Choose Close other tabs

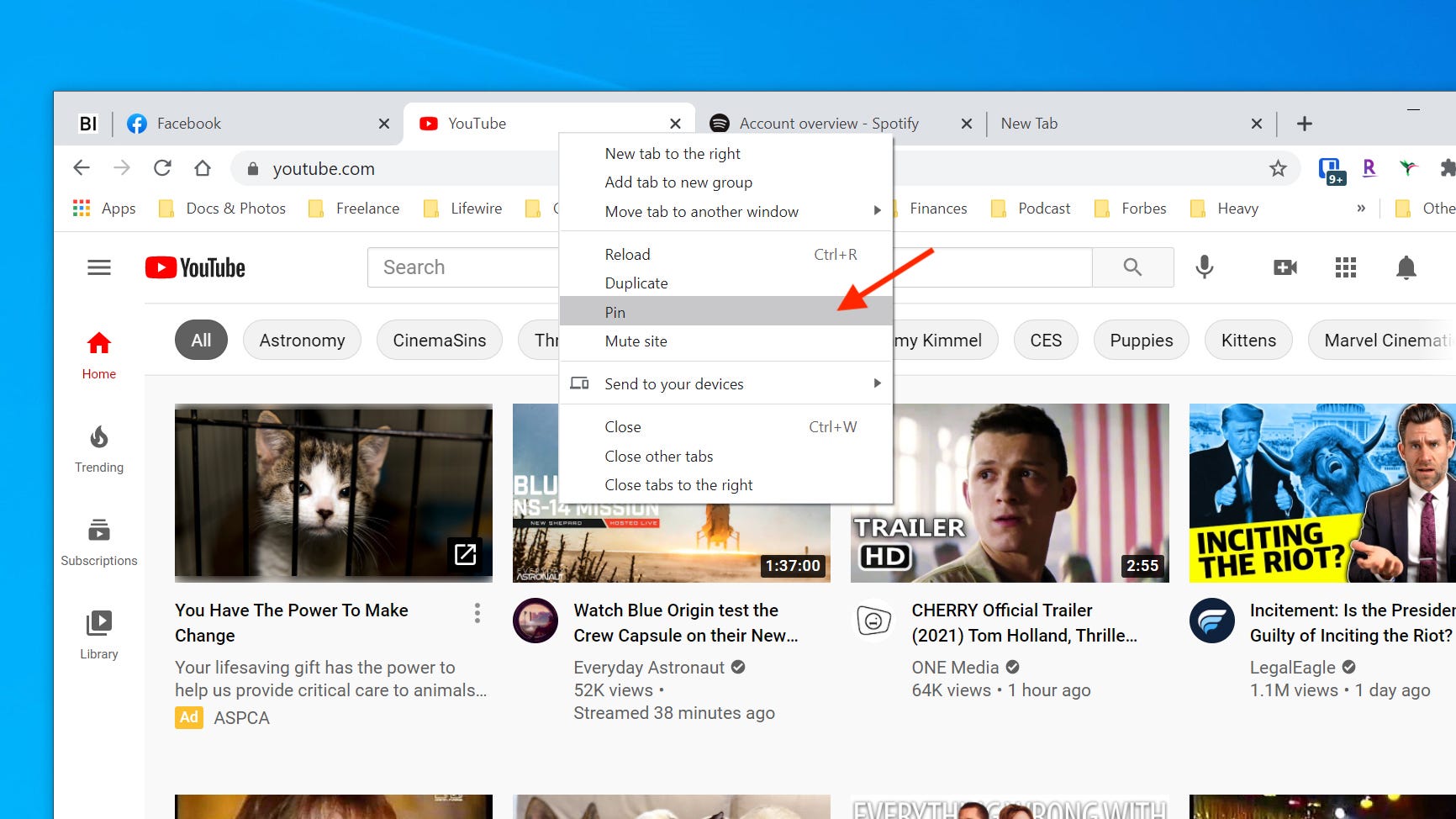coord(725,456)
